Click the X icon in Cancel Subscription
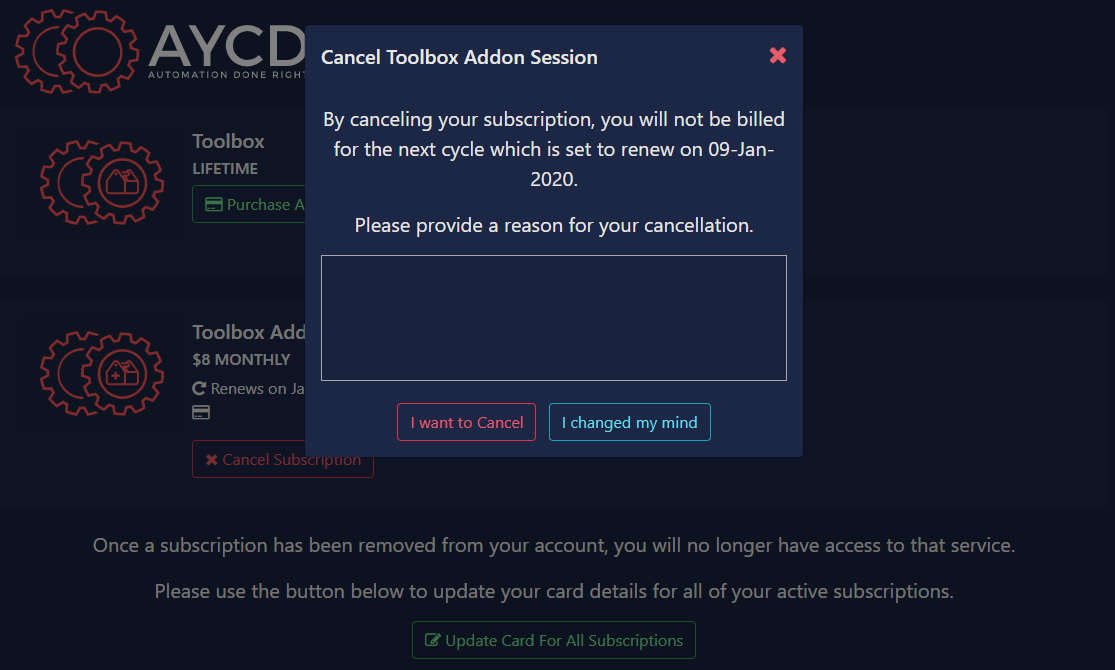The image size is (1115, 670). [x=211, y=460]
